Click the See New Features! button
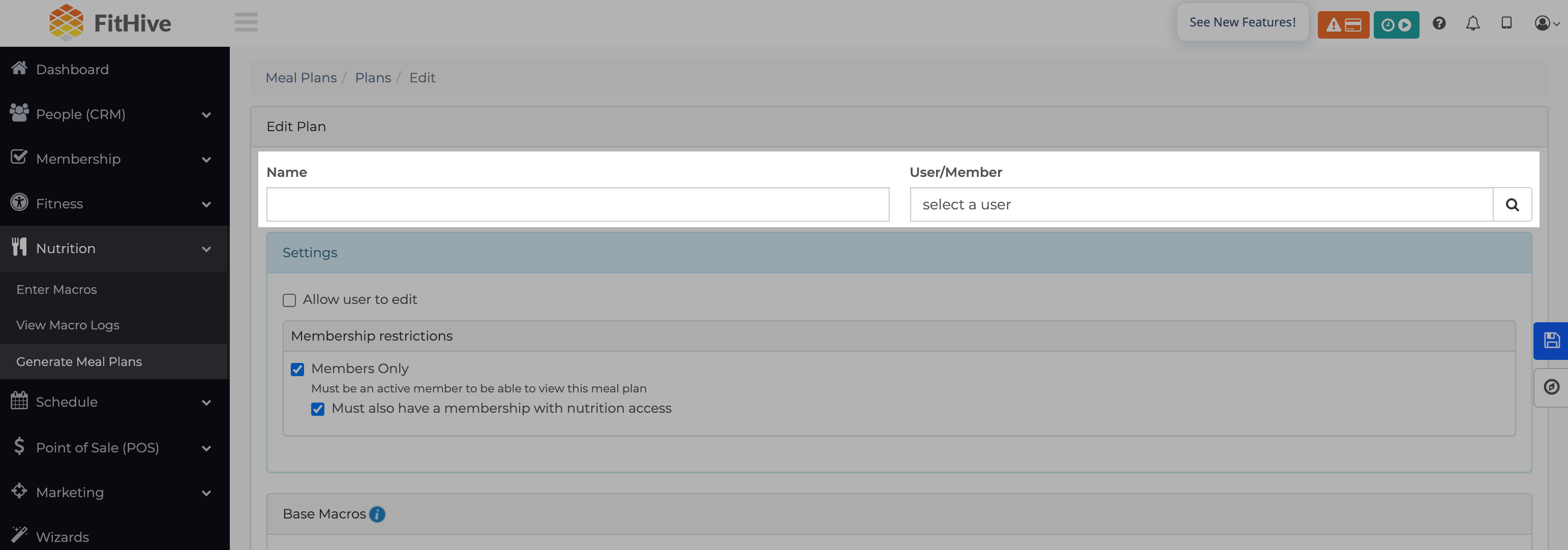Image resolution: width=1568 pixels, height=550 pixels. pos(1242,22)
